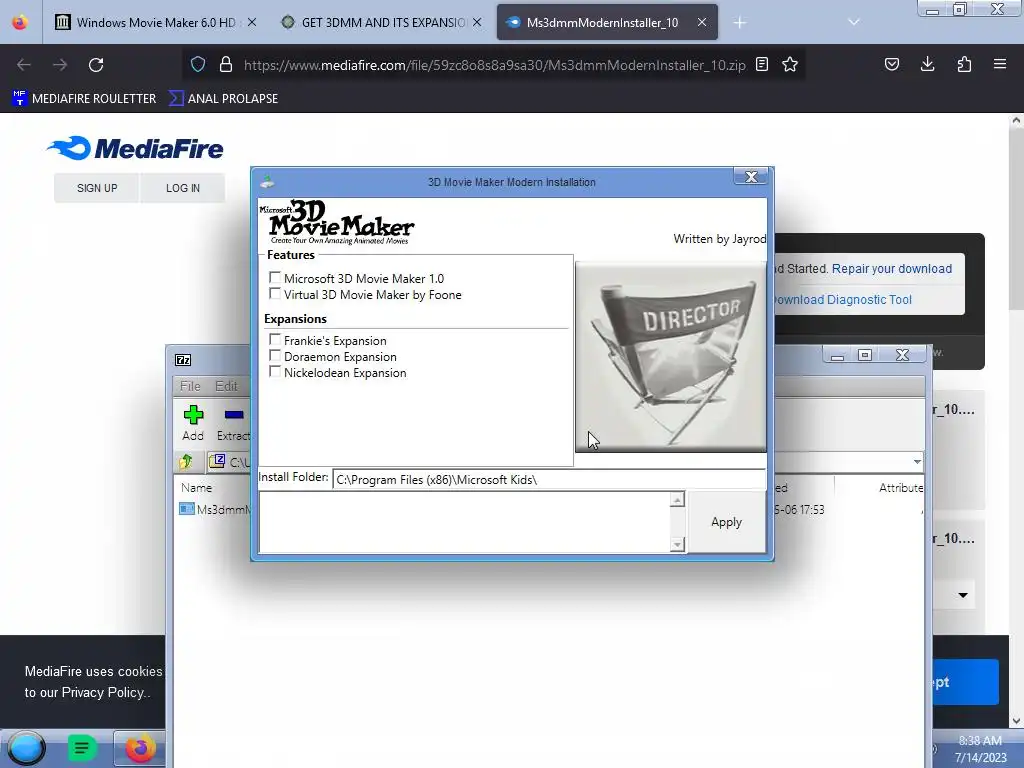Click the page scrollbar up arrow

tap(1016, 120)
